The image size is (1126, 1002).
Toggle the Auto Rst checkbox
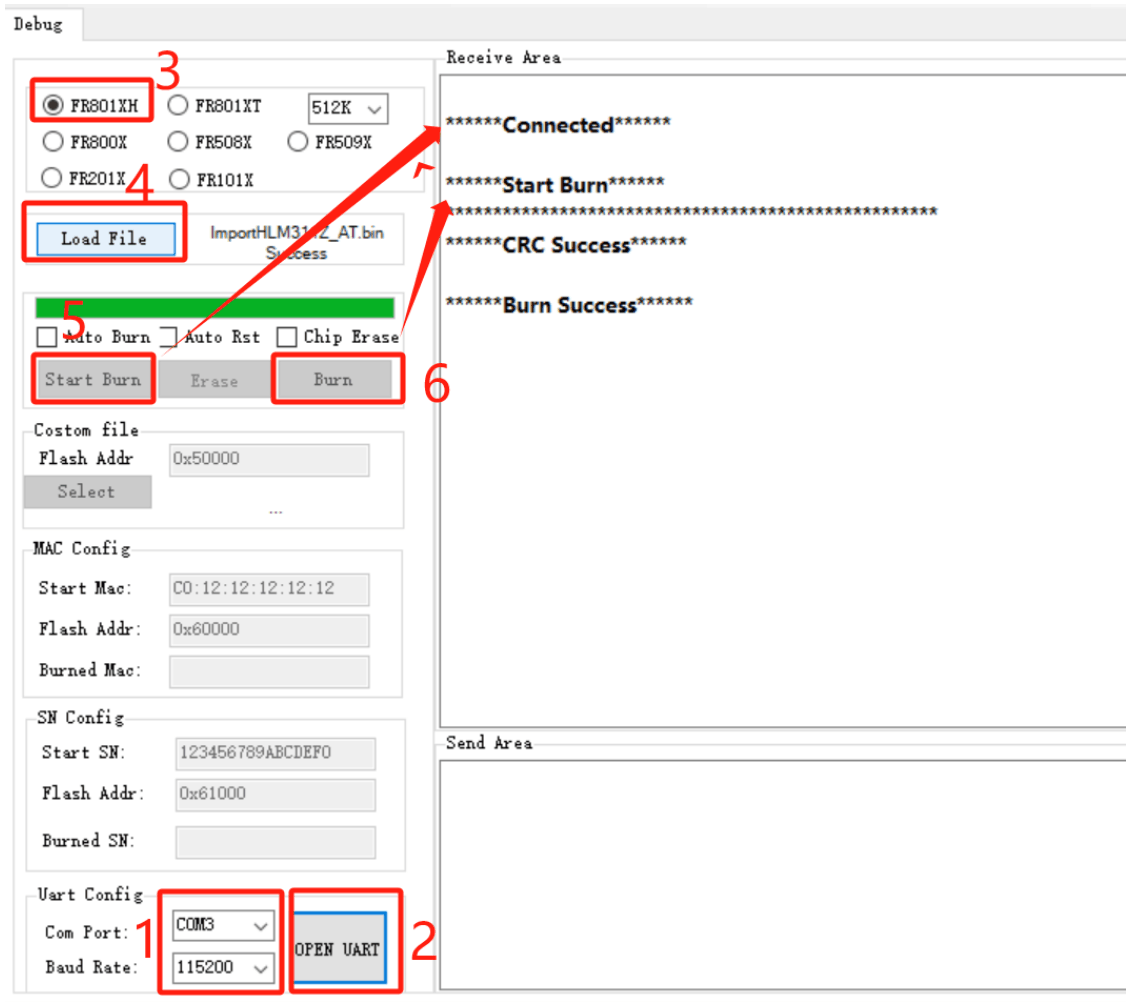[168, 337]
